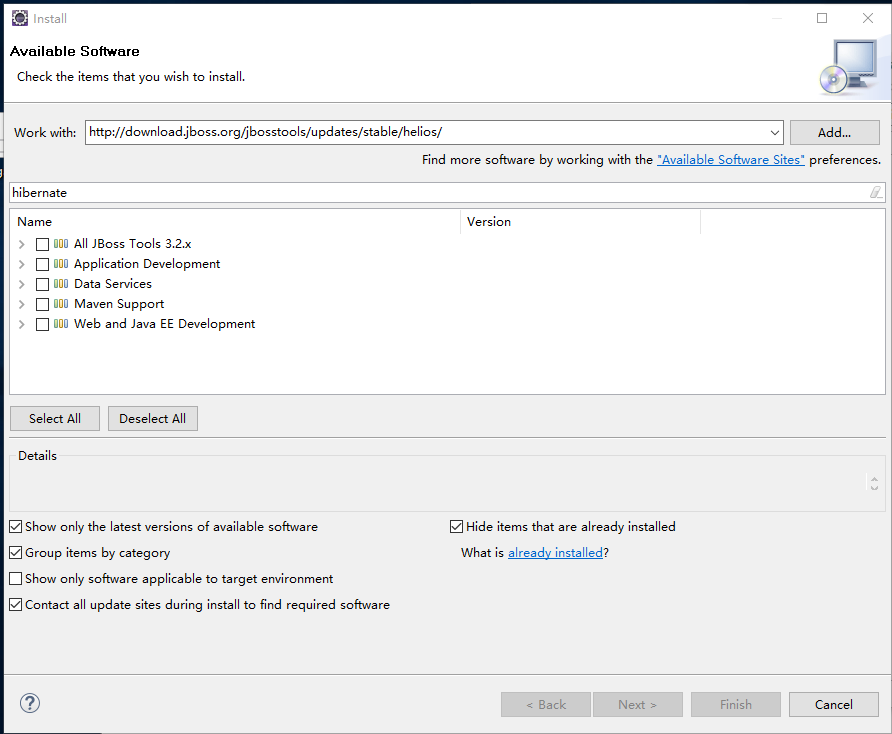The width and height of the screenshot is (892, 734).
Task: Clear the hibernate filter text with eraser icon
Action: [x=876, y=192]
